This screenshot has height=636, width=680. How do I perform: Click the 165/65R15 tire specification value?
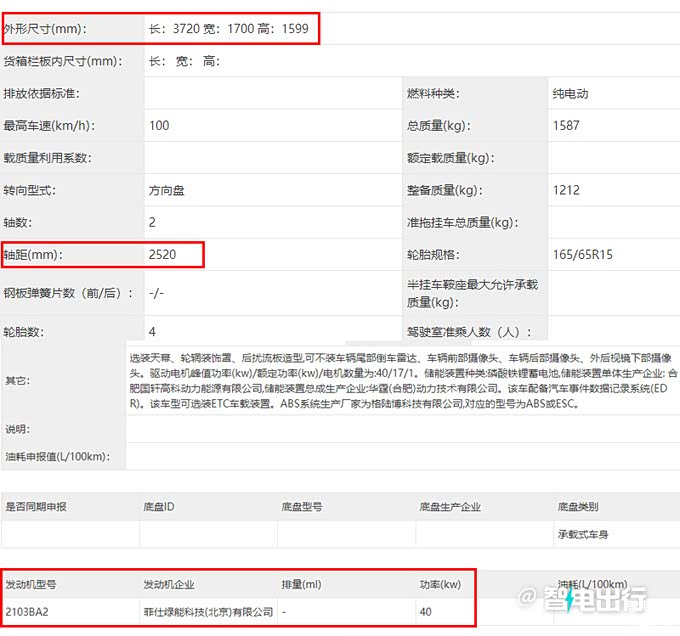[x=582, y=255]
